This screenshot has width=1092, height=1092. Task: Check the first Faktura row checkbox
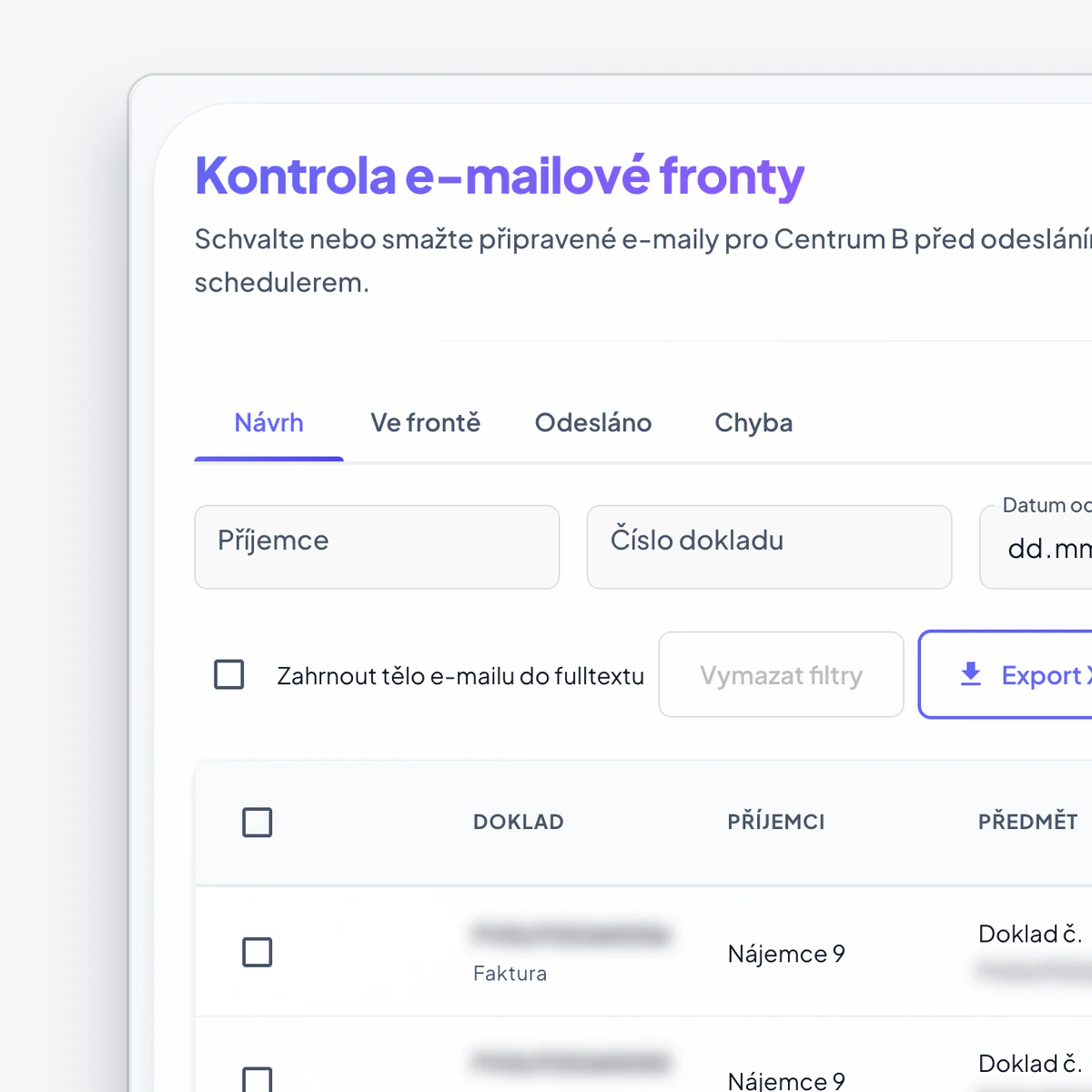pyautogui.click(x=258, y=952)
